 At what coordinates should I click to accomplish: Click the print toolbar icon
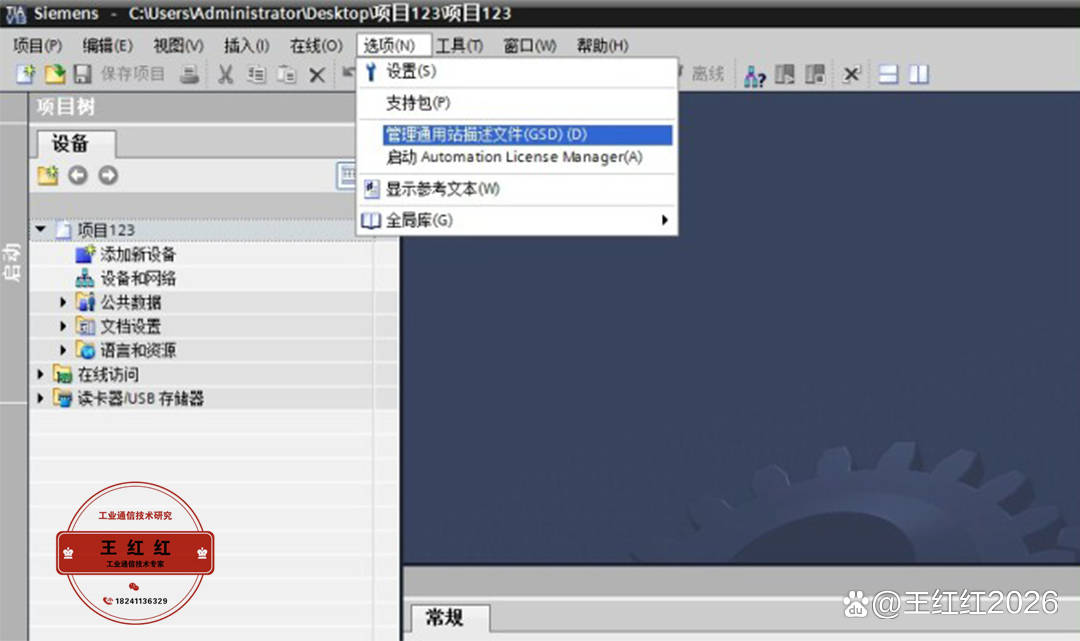[189, 74]
